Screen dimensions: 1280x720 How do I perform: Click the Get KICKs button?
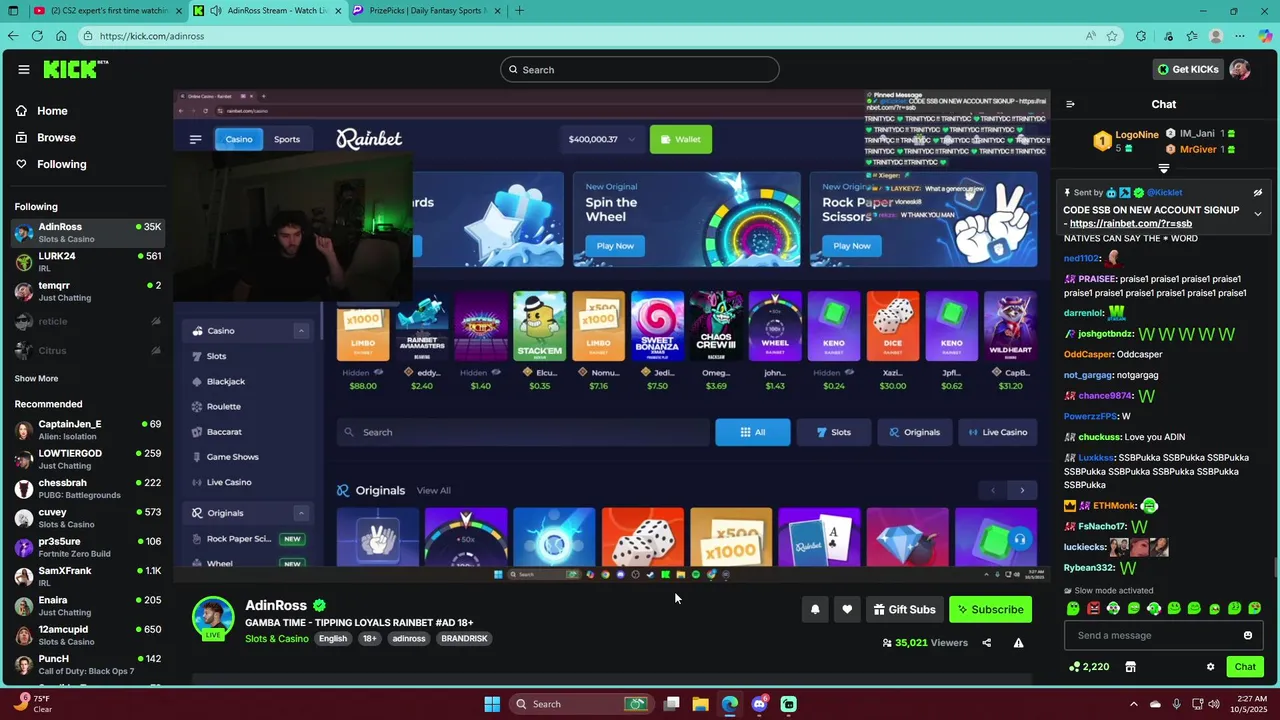pos(1188,69)
